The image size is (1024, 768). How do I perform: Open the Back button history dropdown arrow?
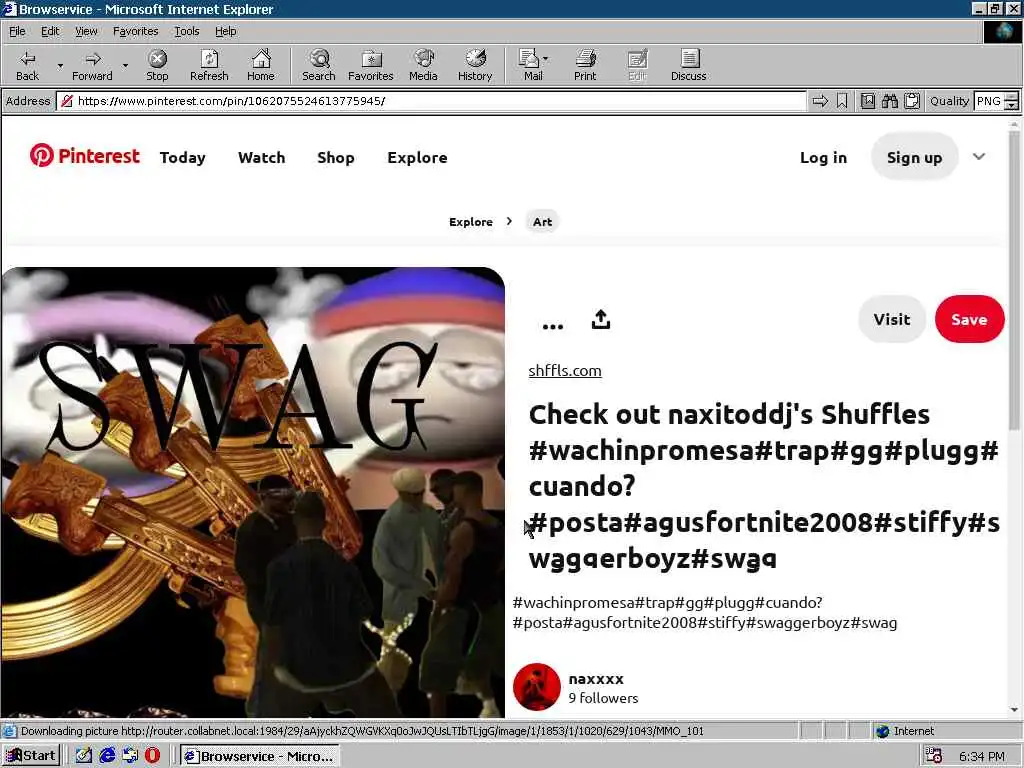(60, 66)
